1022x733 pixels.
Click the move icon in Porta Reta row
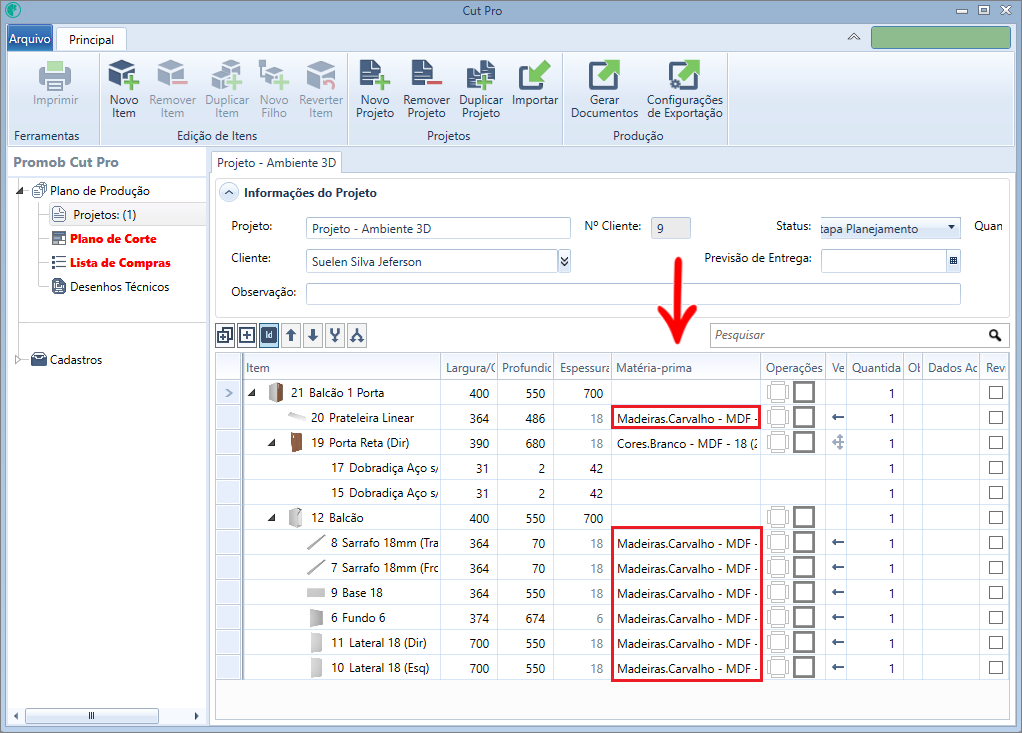point(838,442)
